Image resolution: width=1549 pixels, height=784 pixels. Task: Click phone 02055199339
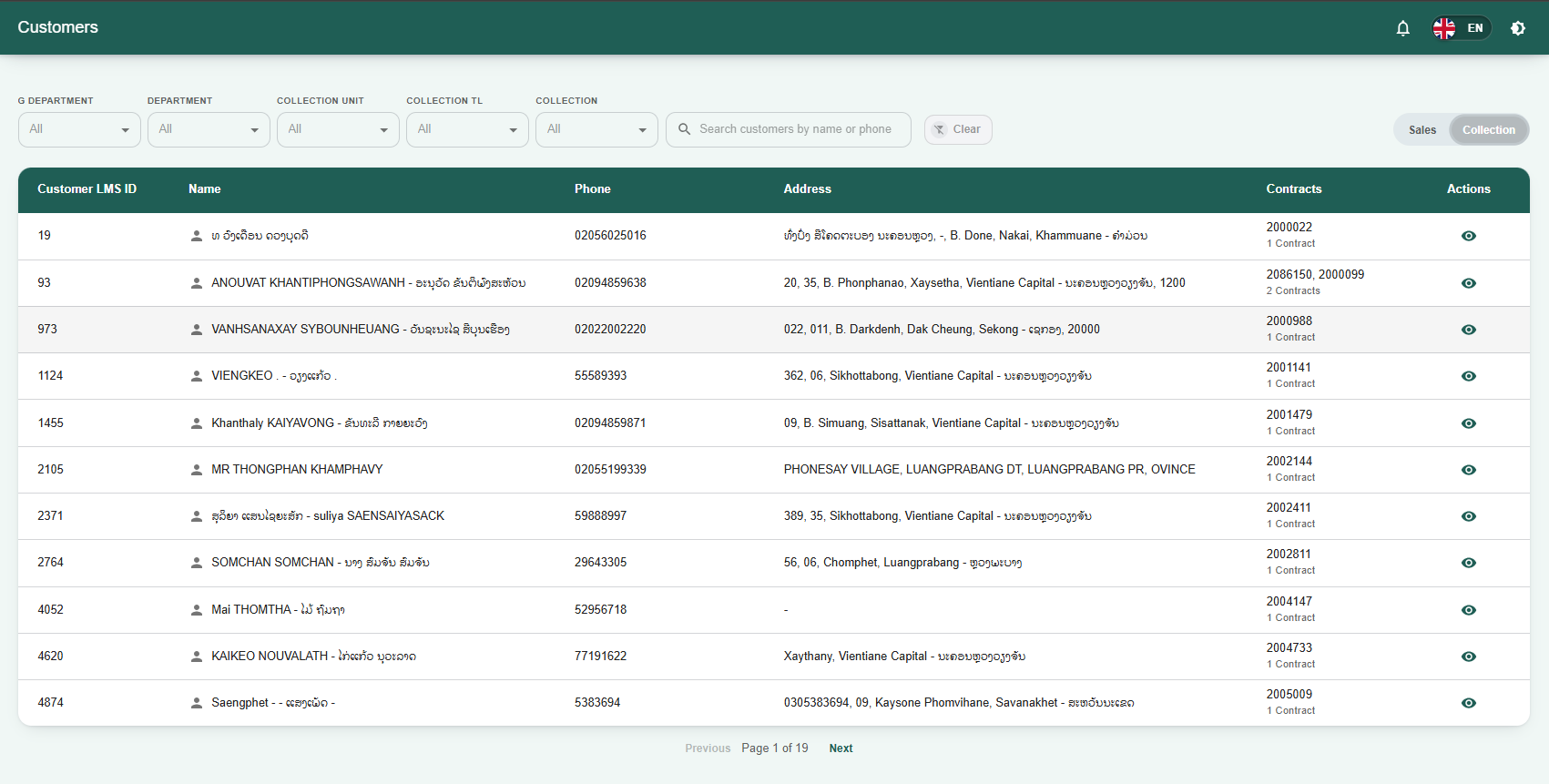click(610, 470)
